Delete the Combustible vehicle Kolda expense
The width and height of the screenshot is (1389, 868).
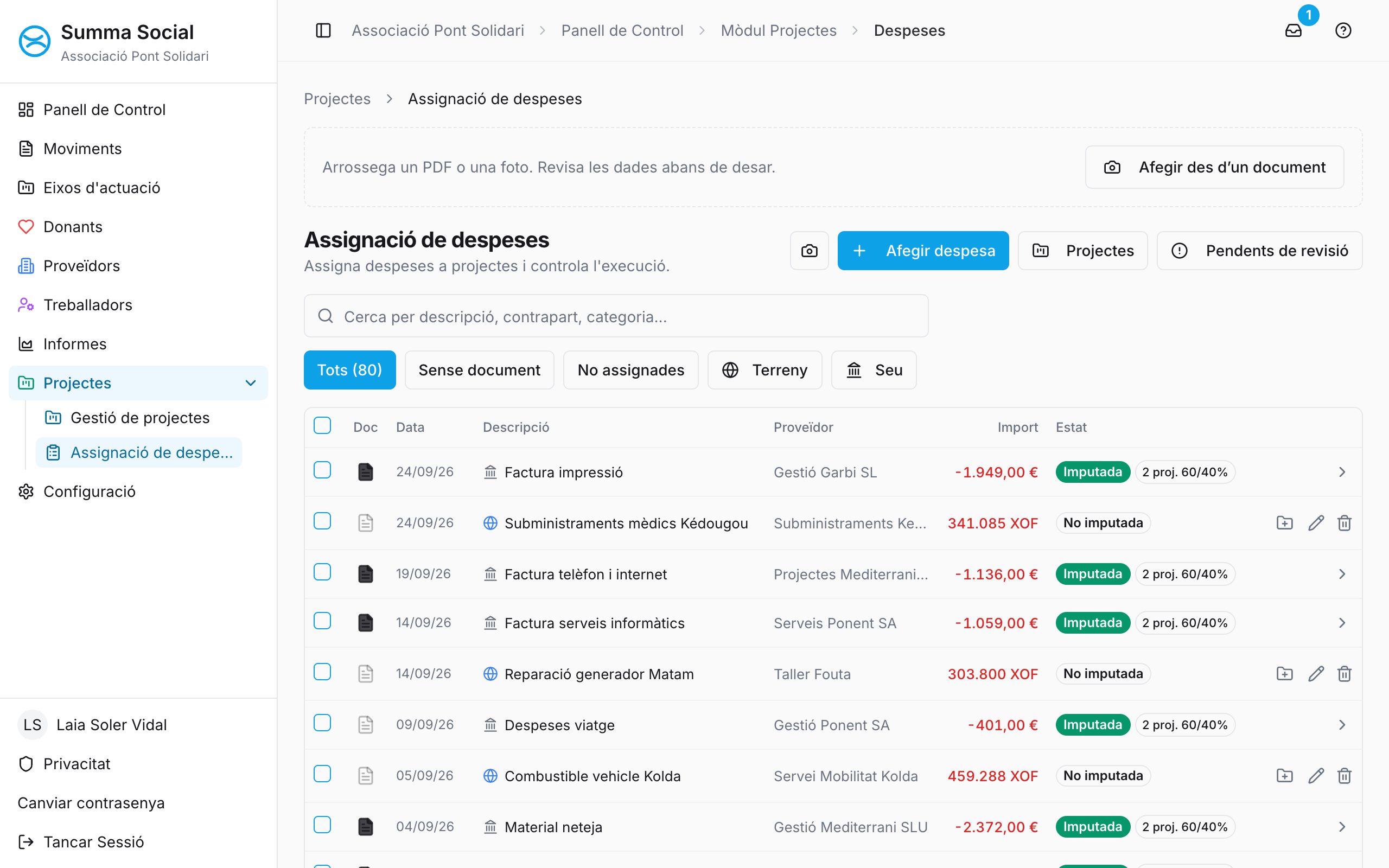pyautogui.click(x=1344, y=776)
